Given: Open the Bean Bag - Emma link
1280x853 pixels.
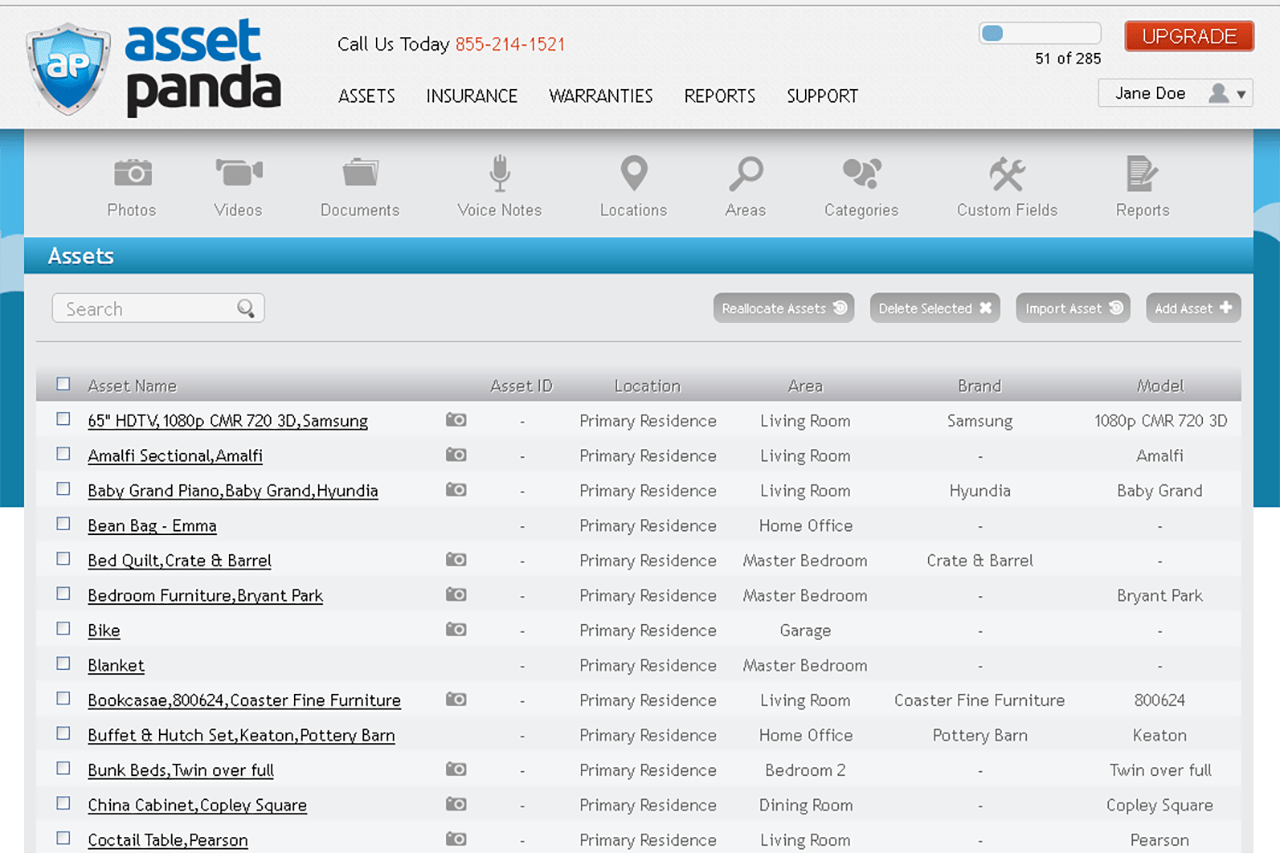Looking at the screenshot, I should [152, 525].
